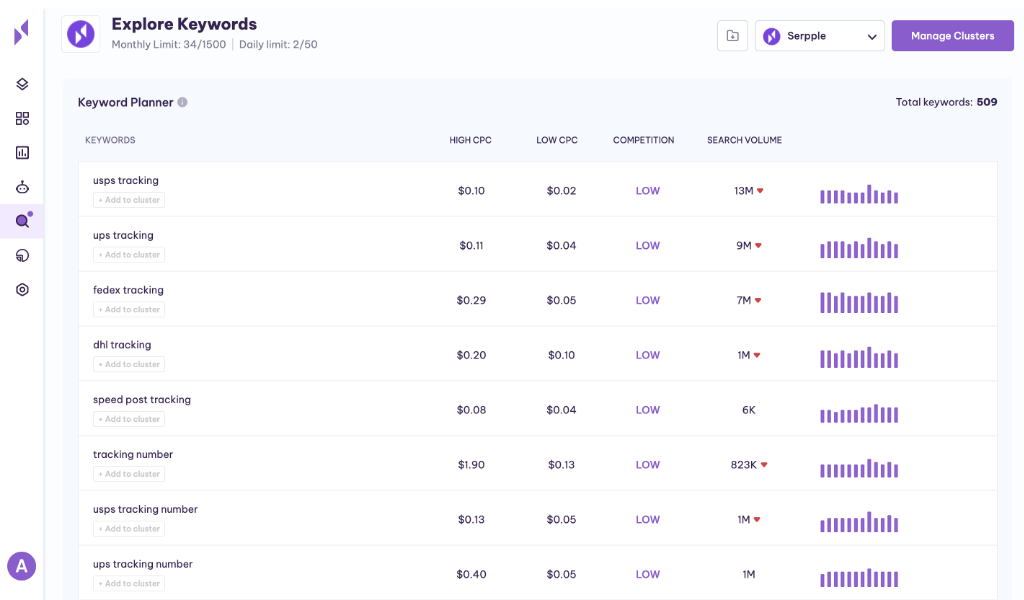
Task: Click the 'usps tracking number' keyword text
Action: (145, 509)
